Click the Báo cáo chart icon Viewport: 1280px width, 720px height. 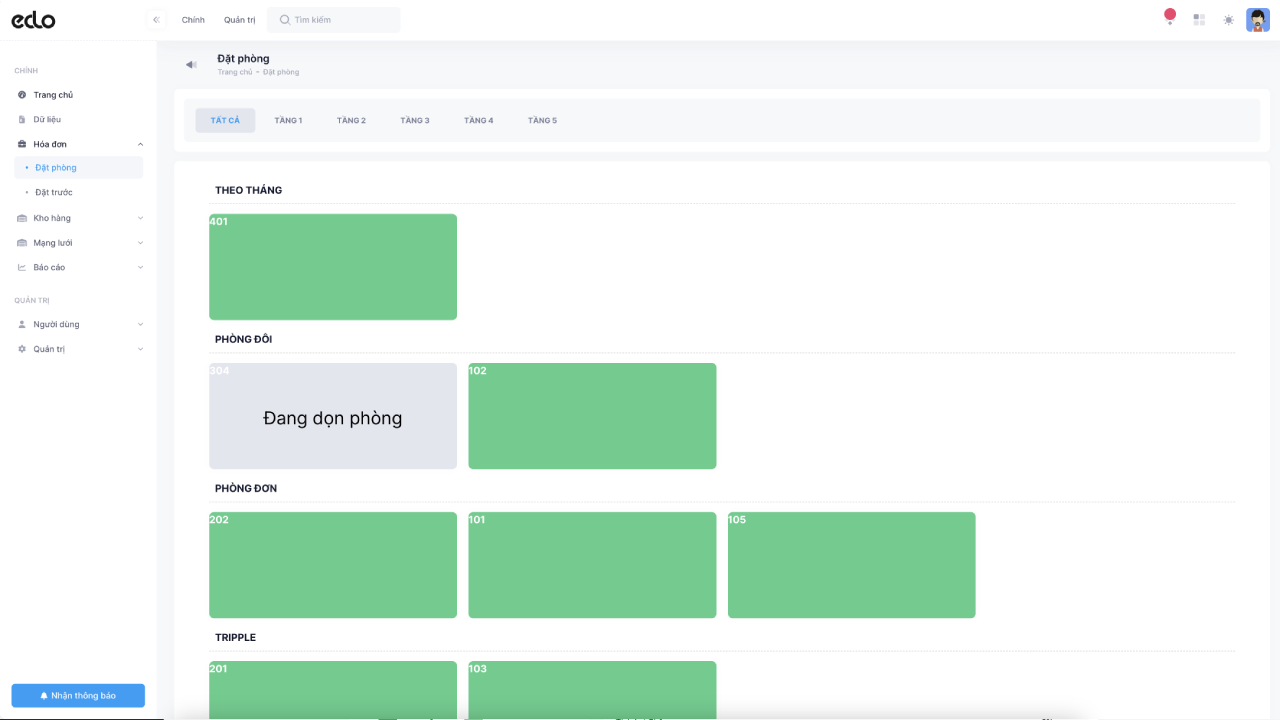(x=22, y=267)
